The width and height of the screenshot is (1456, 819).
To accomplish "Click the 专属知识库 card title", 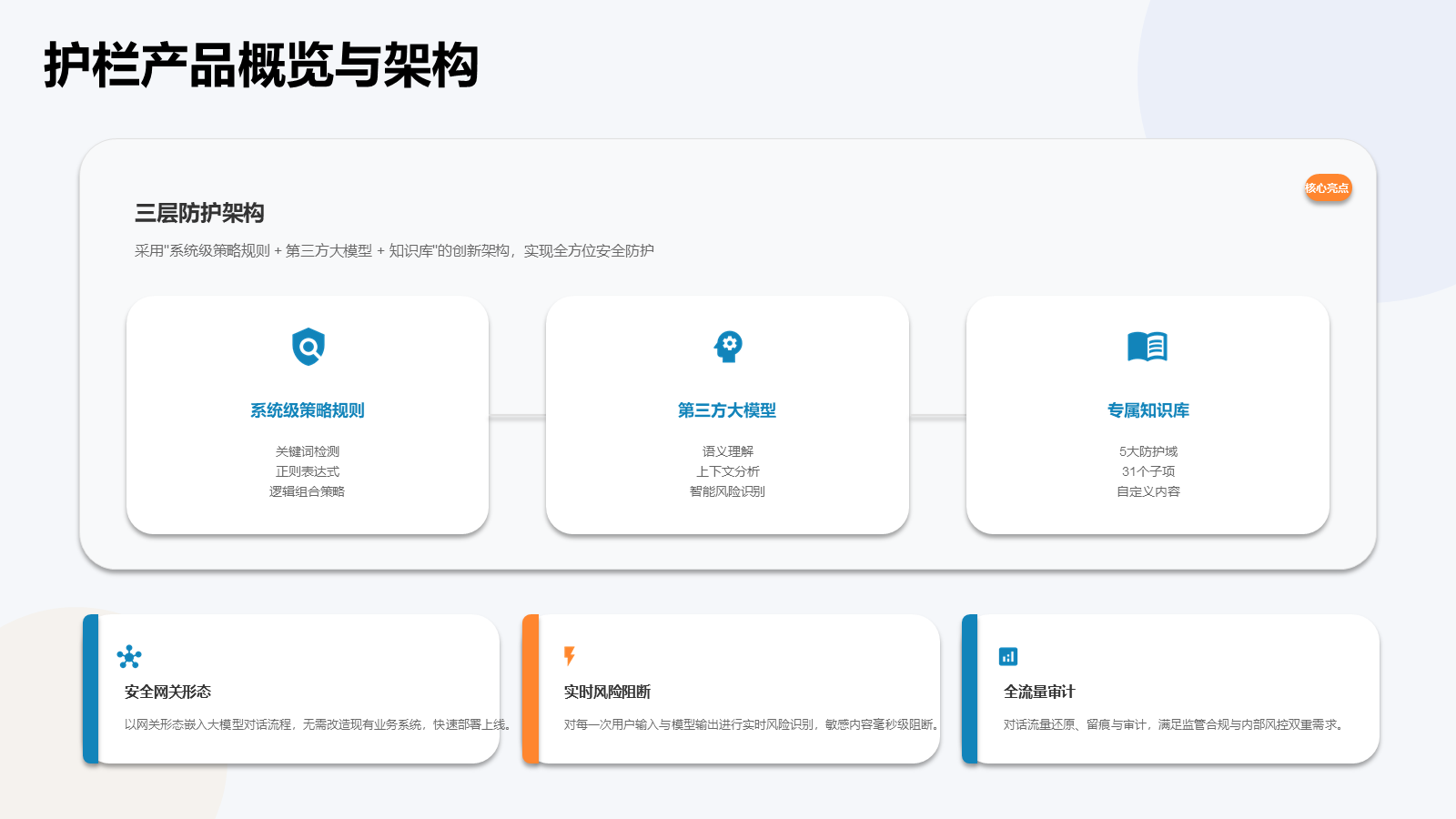I will pos(1148,410).
